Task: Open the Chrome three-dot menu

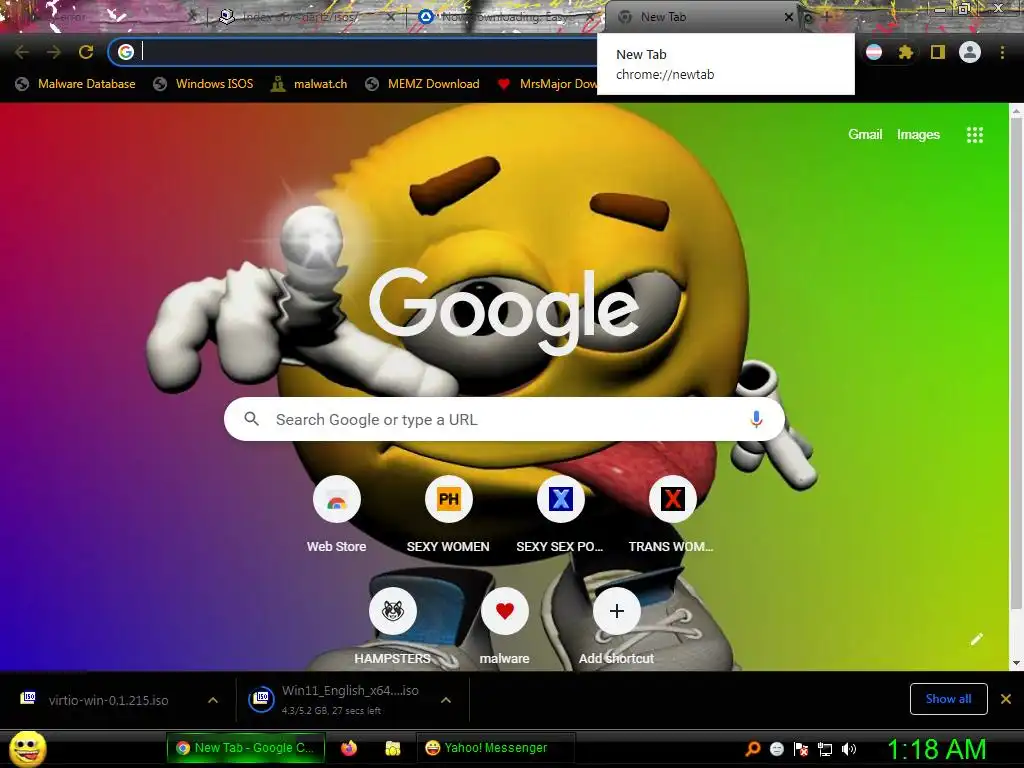Action: tap(1002, 52)
